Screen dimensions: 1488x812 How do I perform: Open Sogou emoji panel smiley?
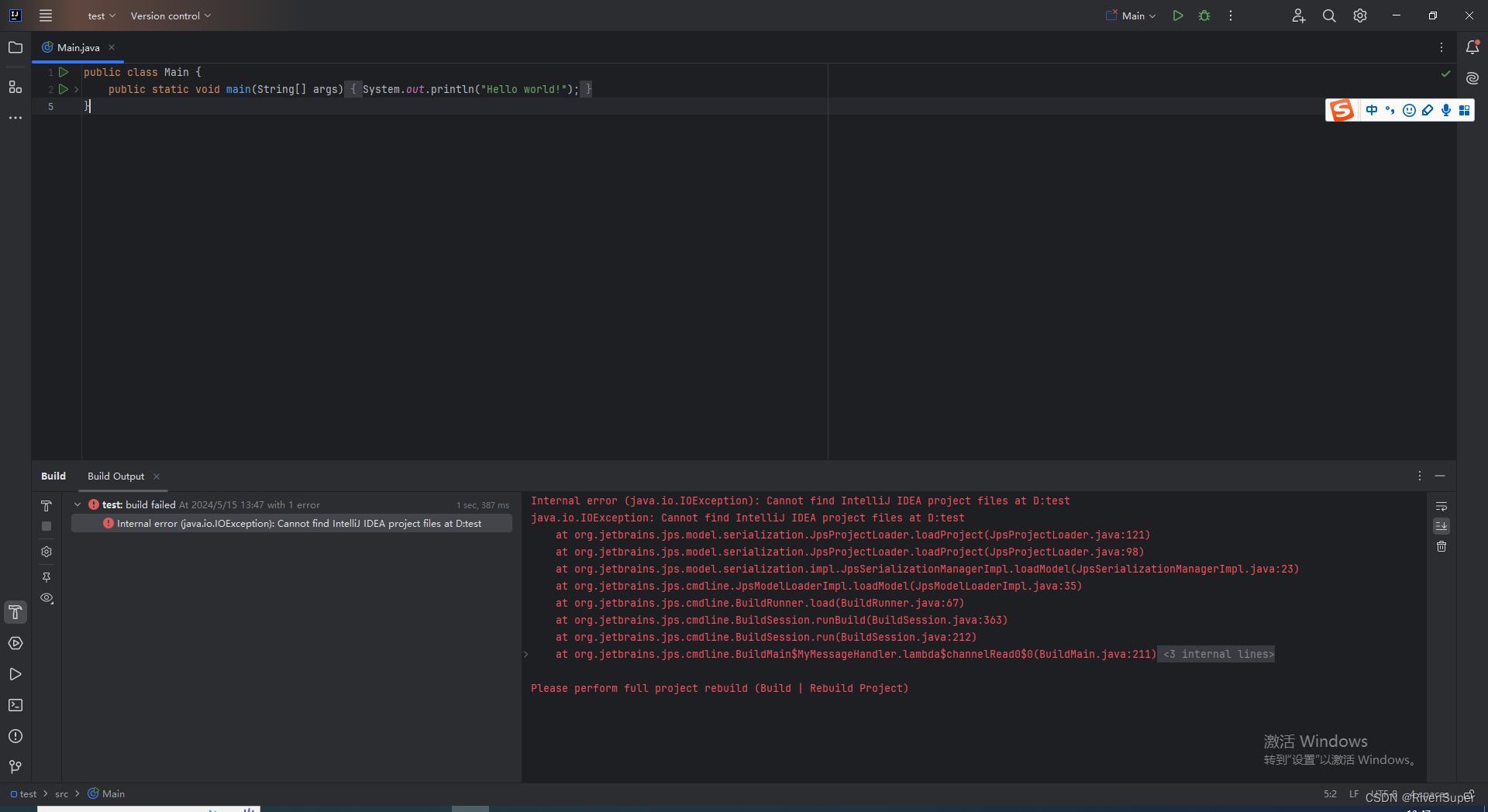pos(1409,110)
